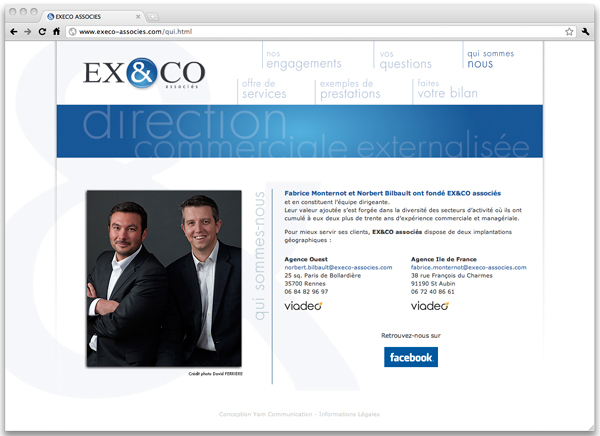This screenshot has height=436, width=600.
Task: Go back with the browser back arrow
Action: coord(14,32)
